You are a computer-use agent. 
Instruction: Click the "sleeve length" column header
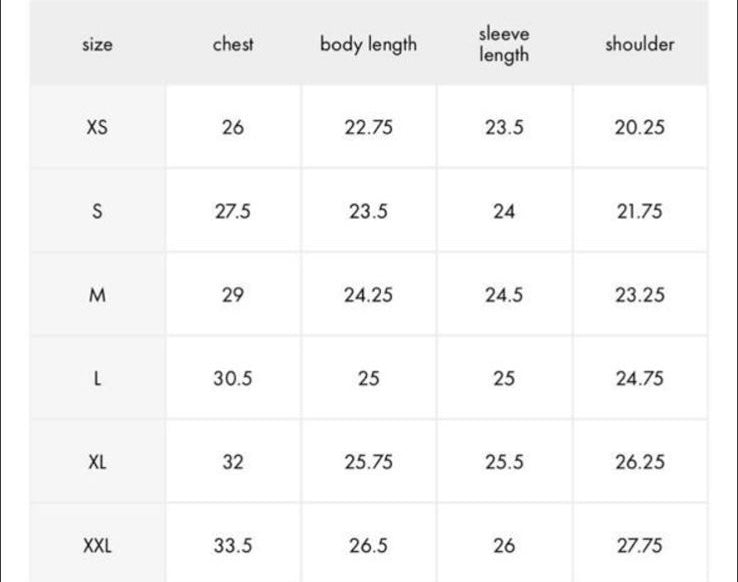504,45
